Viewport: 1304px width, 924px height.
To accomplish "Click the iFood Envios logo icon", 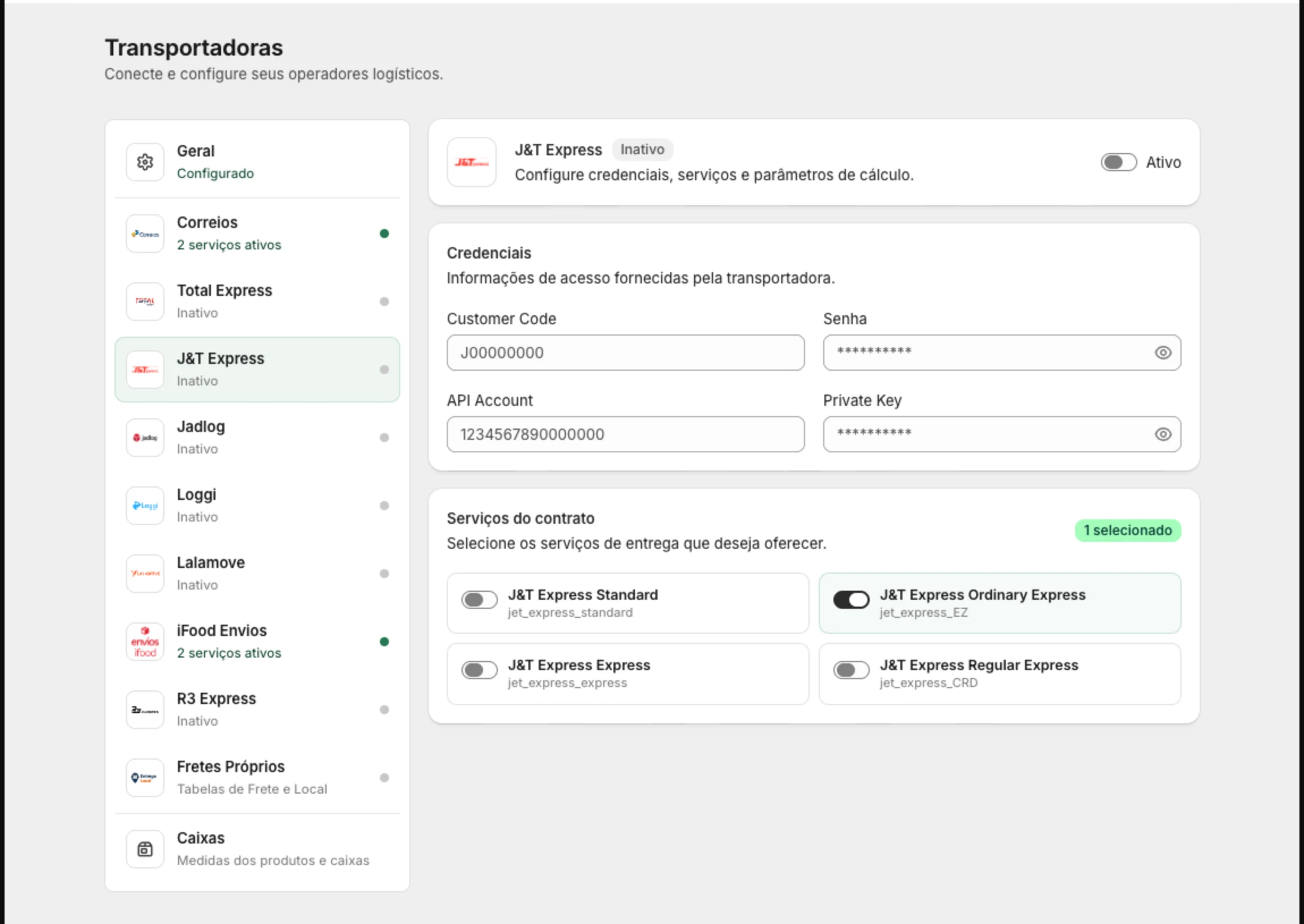I will 145,642.
